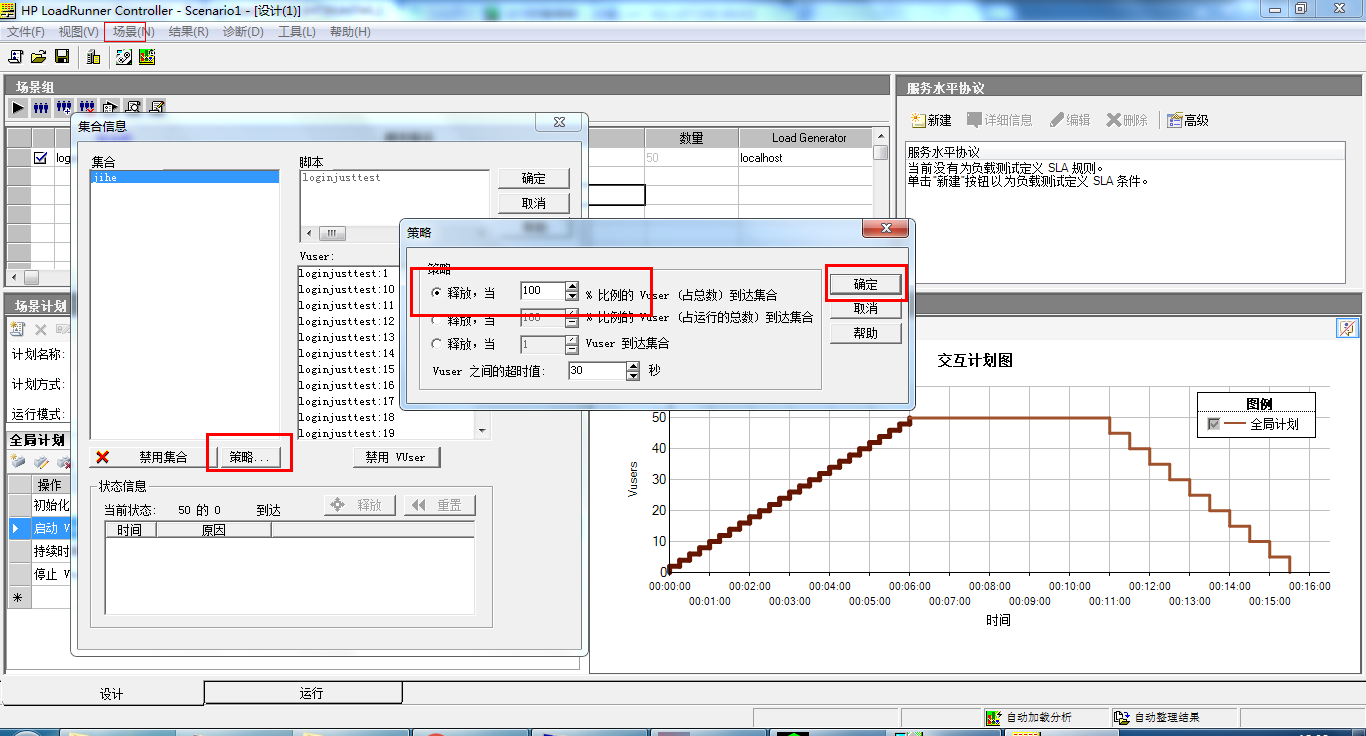The height and width of the screenshot is (736, 1366).
Task: Click the Save Scenario floppy icon
Action: tap(62, 57)
